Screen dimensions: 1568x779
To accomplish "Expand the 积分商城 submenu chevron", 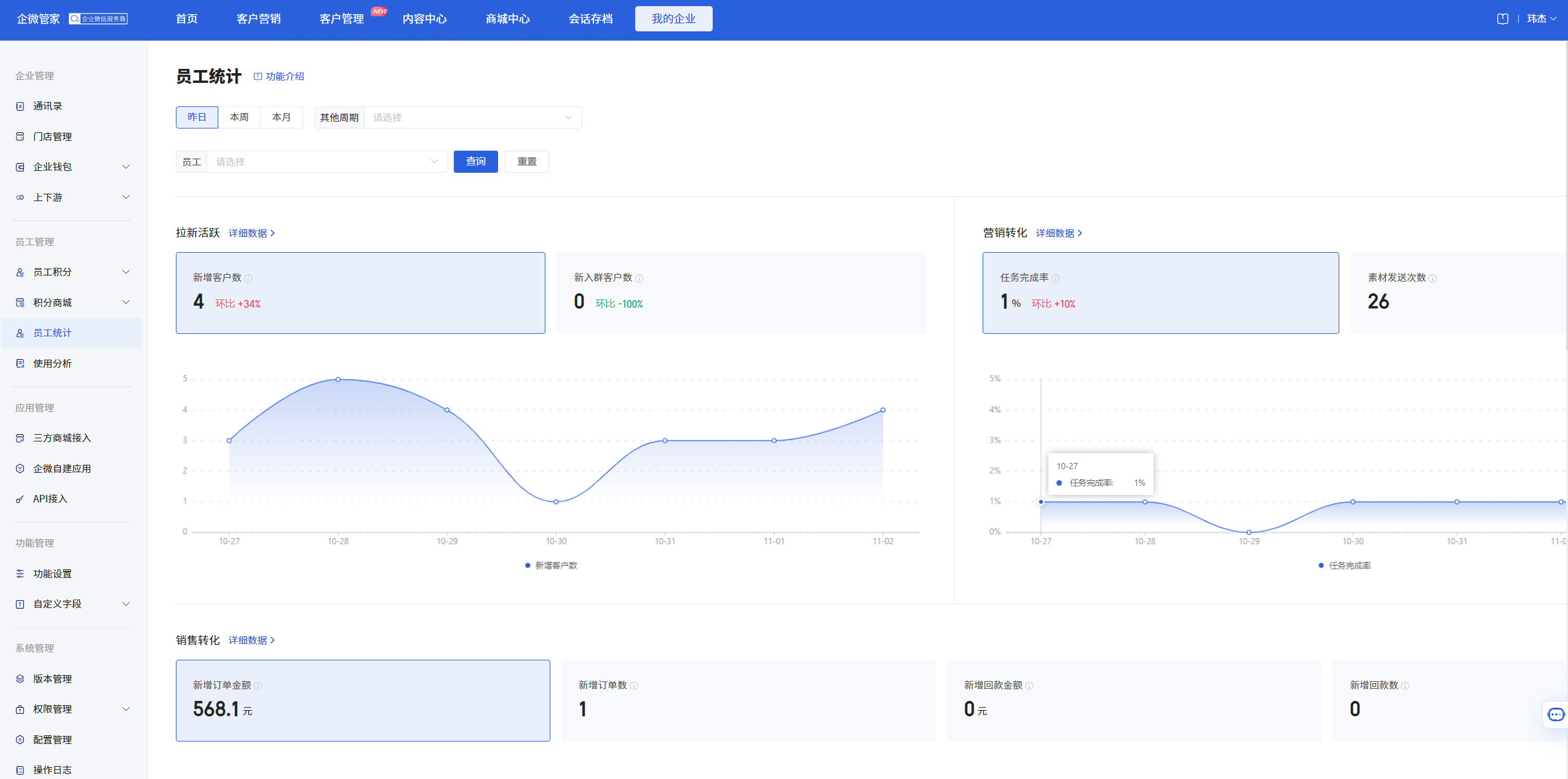I will [126, 303].
